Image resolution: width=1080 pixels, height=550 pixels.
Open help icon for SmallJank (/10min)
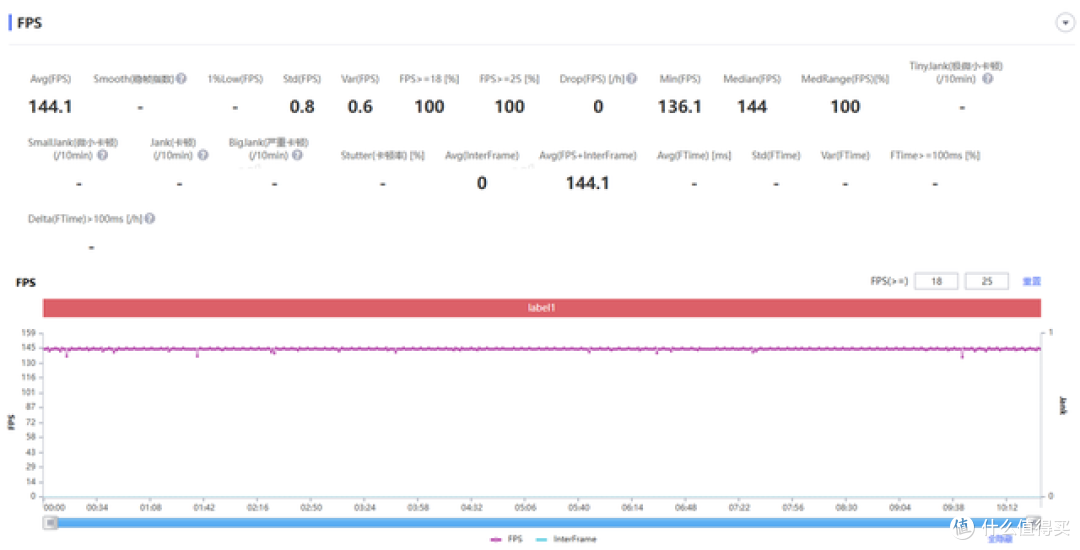tap(103, 156)
